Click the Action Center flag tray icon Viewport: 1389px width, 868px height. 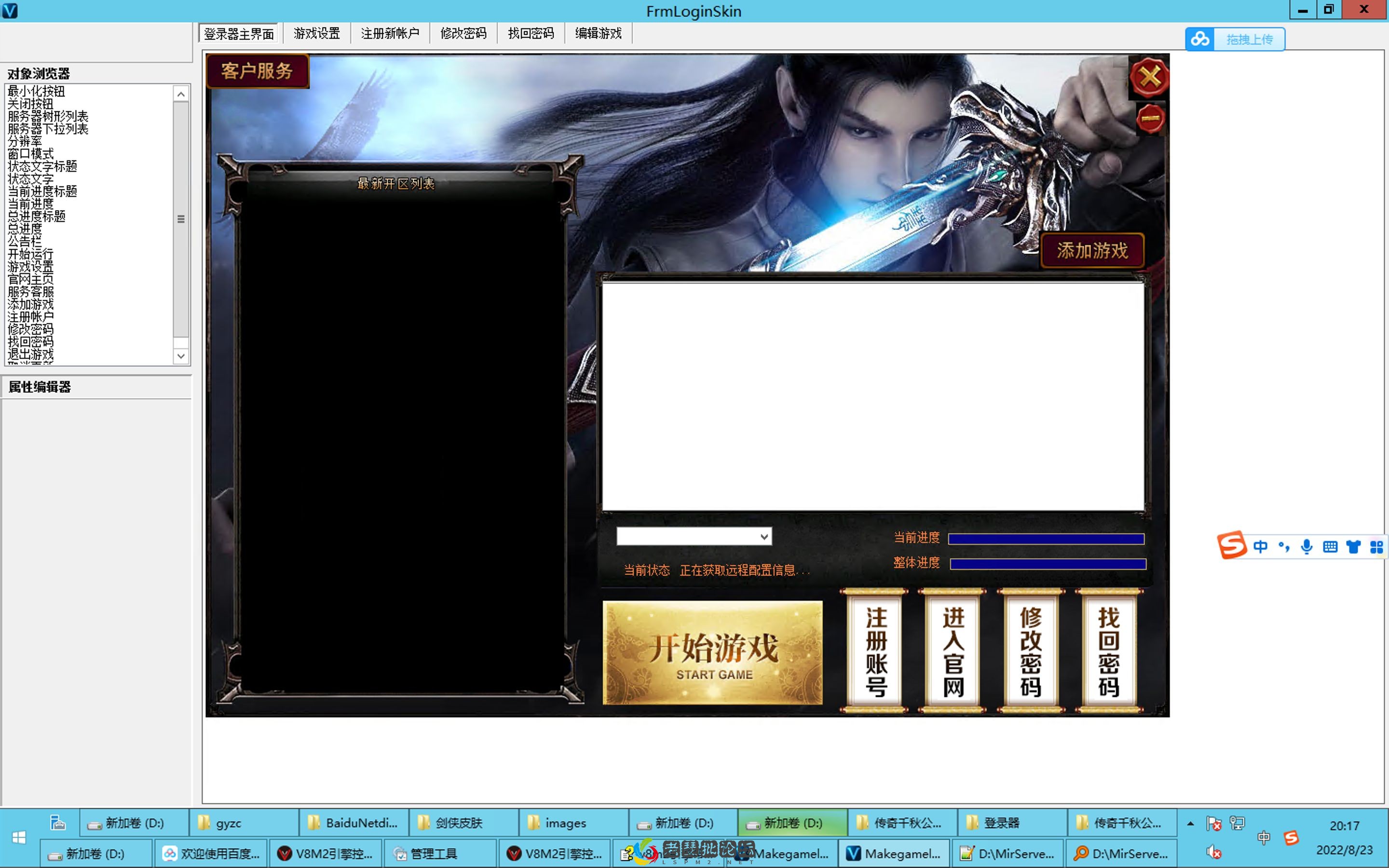click(x=1213, y=824)
